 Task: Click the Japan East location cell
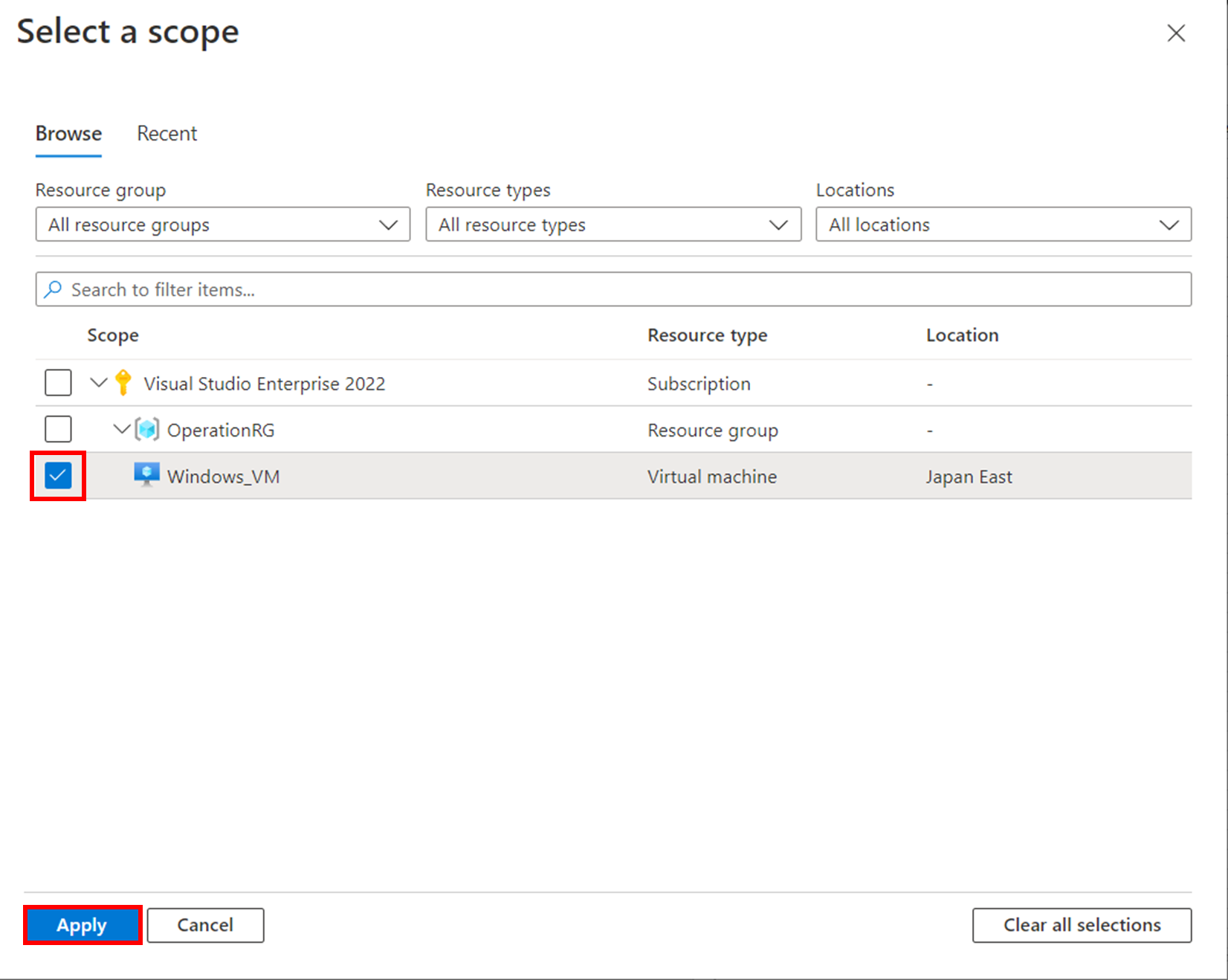[969, 477]
